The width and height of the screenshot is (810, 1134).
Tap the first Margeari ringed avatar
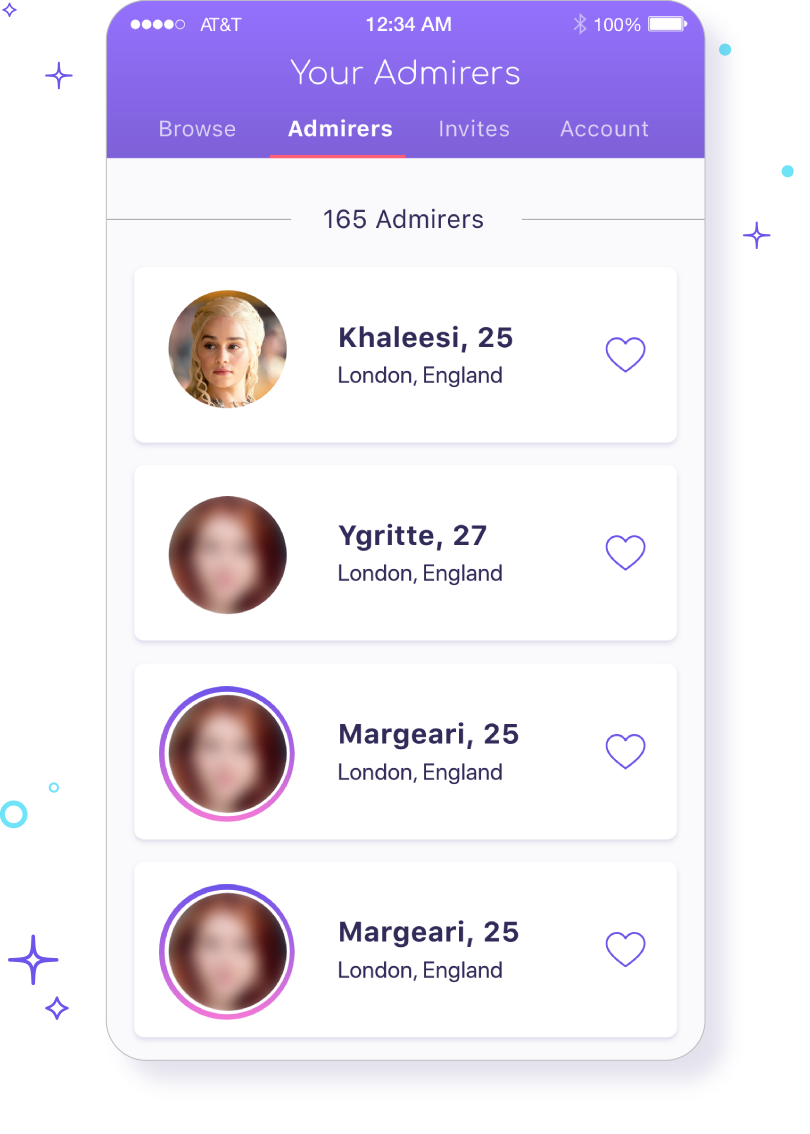pos(227,754)
